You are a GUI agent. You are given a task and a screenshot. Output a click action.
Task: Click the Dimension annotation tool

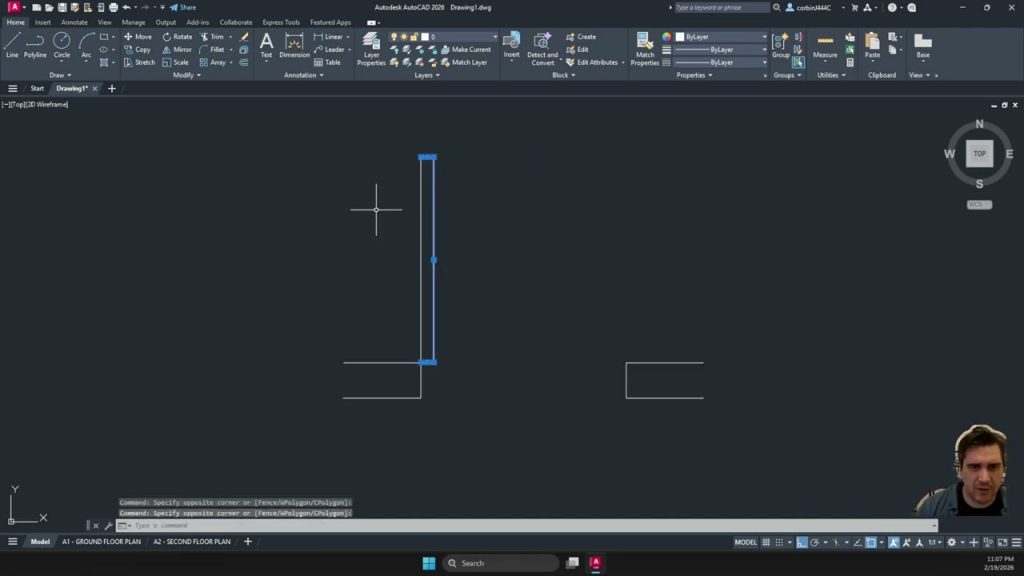point(294,44)
